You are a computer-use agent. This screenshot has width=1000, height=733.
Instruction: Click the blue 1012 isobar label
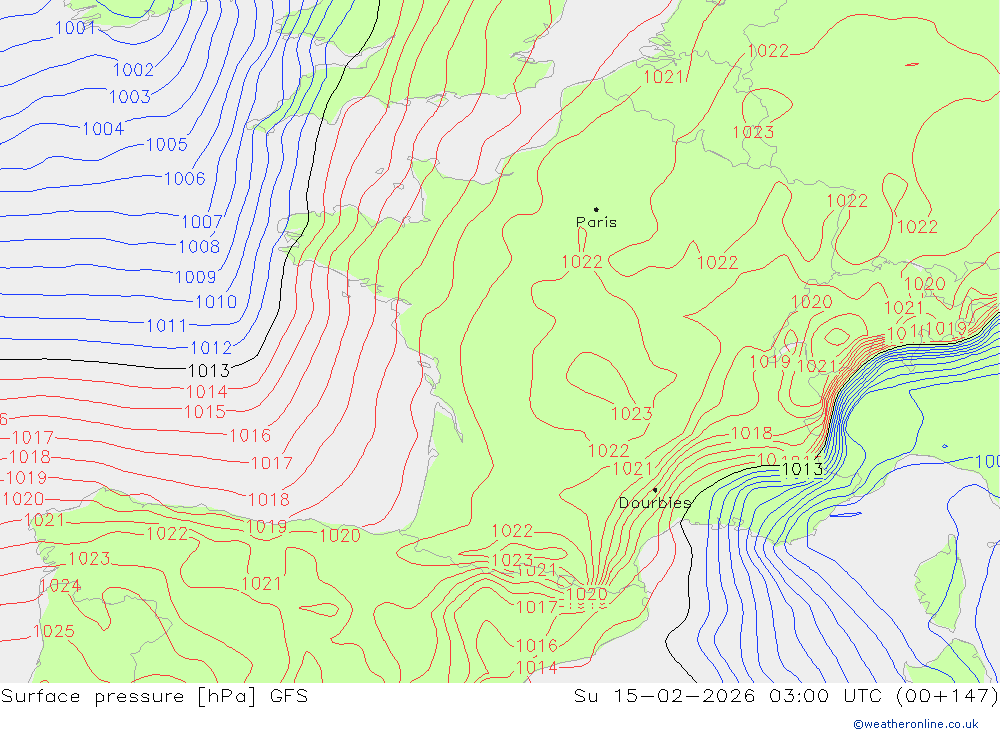pos(211,348)
